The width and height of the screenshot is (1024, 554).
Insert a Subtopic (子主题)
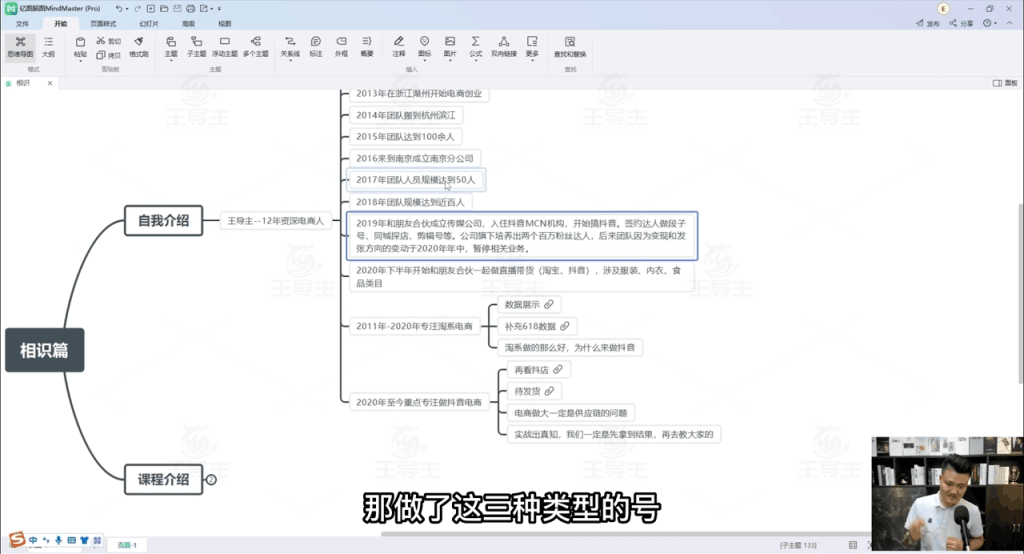197,47
